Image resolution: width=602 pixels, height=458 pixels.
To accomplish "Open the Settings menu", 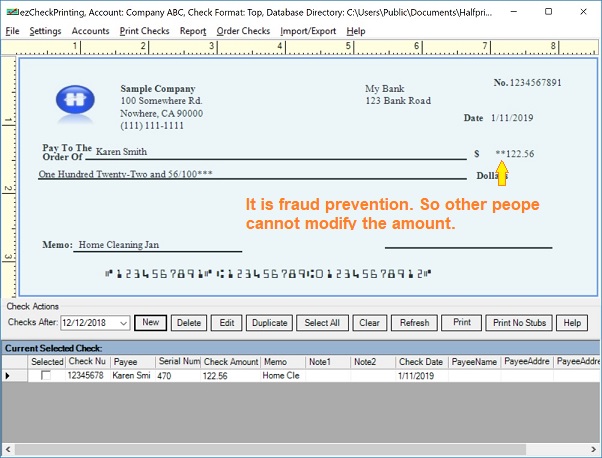I will point(45,31).
